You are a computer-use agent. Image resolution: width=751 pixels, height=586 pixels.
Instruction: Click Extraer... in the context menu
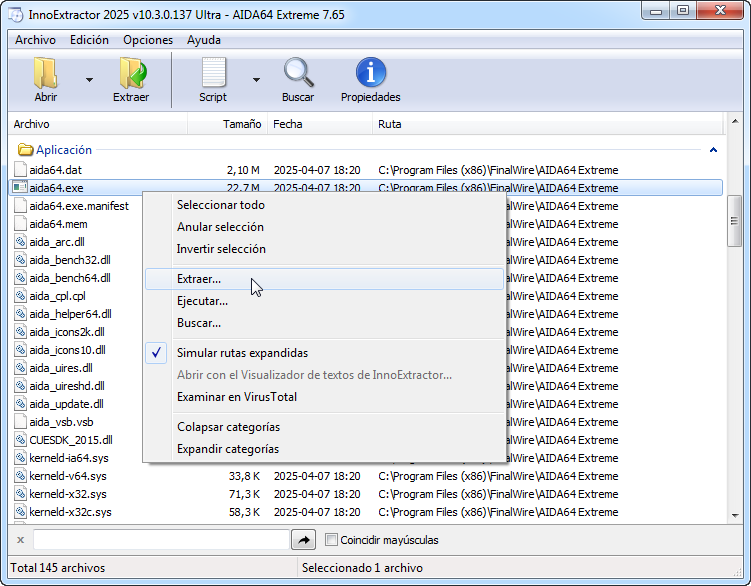tap(324, 279)
